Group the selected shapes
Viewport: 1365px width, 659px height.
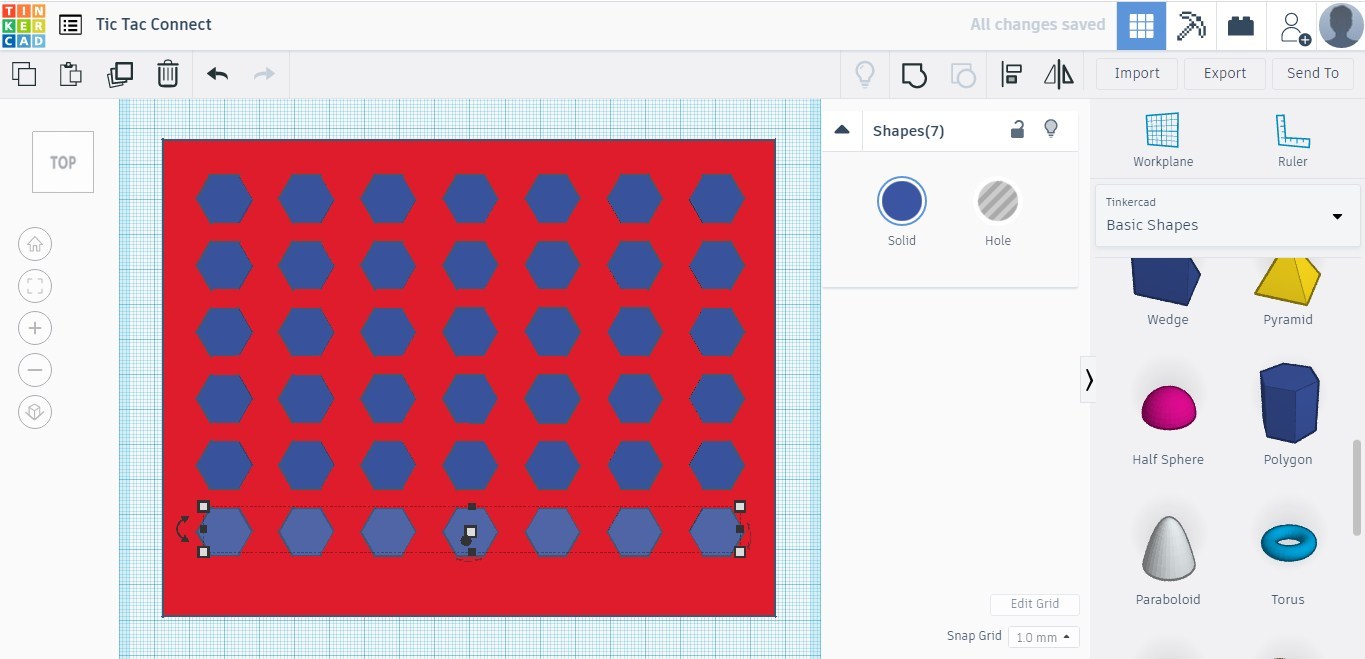913,73
